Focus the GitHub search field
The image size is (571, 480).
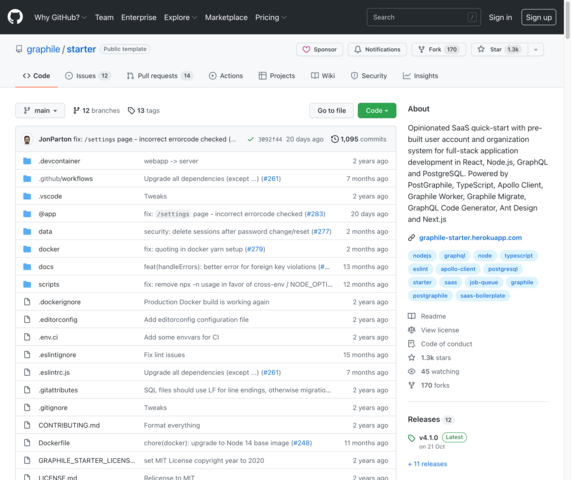click(x=424, y=17)
